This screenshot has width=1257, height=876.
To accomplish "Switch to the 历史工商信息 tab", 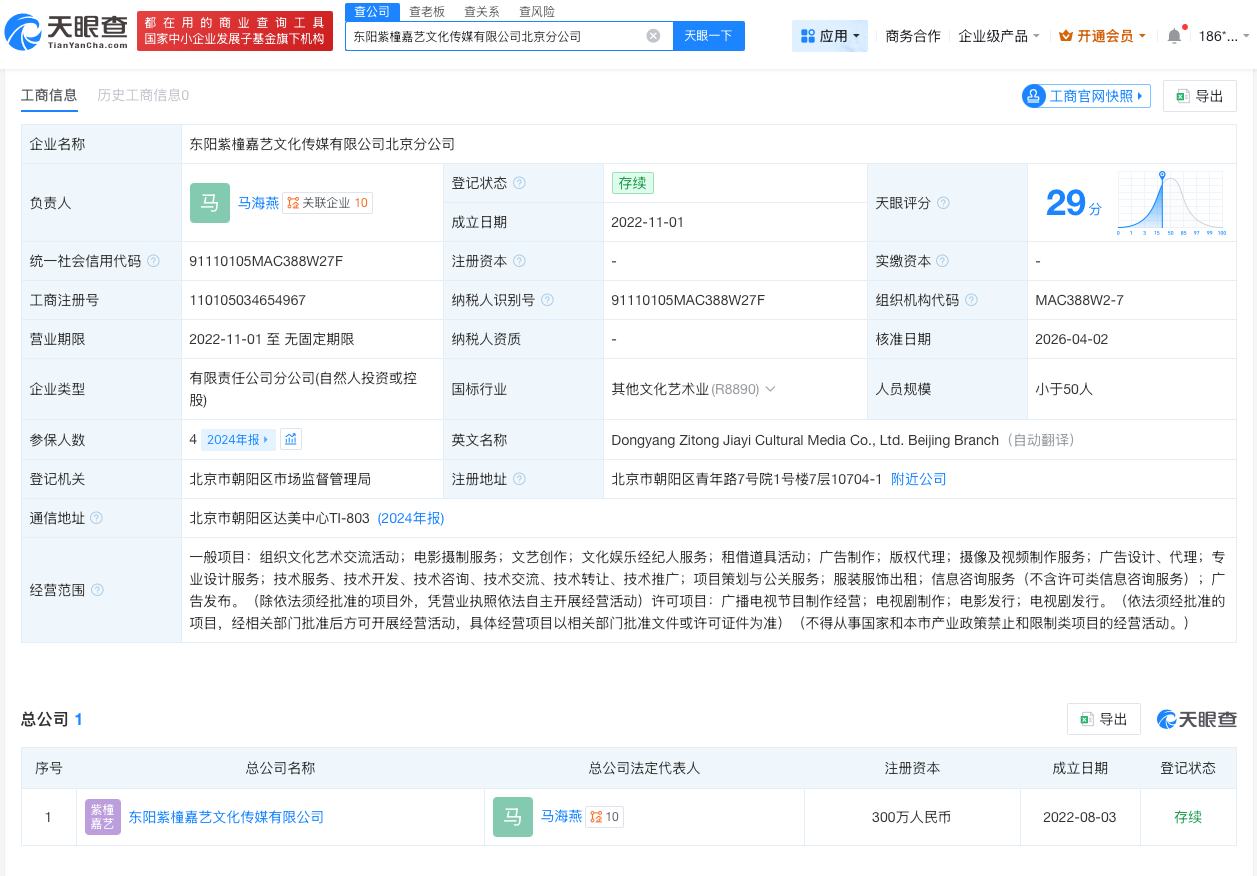I will 142,95.
